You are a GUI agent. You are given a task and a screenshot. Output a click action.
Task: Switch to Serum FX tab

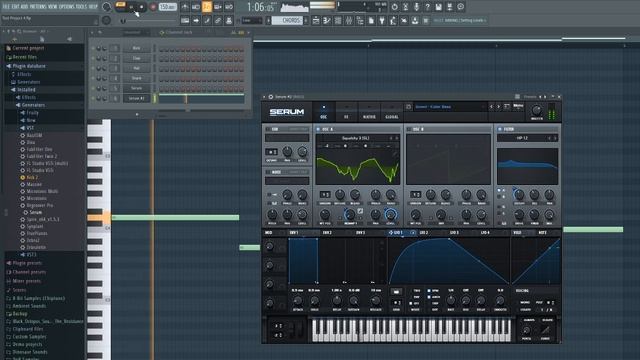coord(346,112)
